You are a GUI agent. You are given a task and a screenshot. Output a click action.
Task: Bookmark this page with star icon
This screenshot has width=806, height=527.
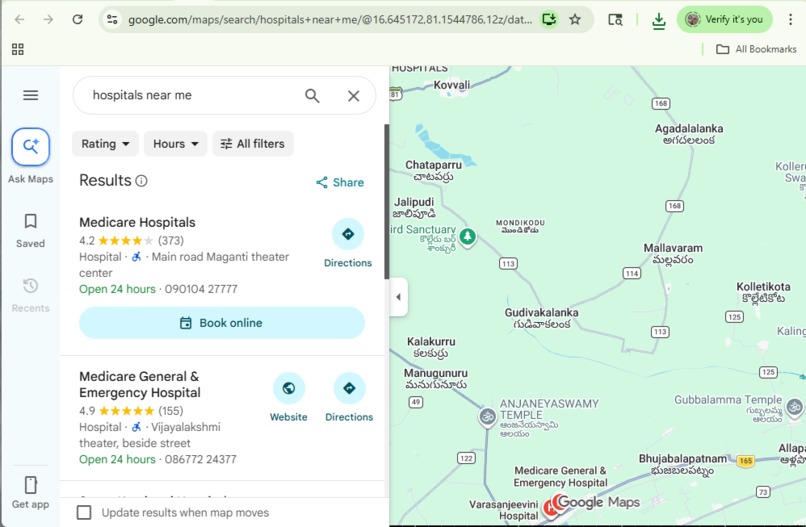point(575,20)
